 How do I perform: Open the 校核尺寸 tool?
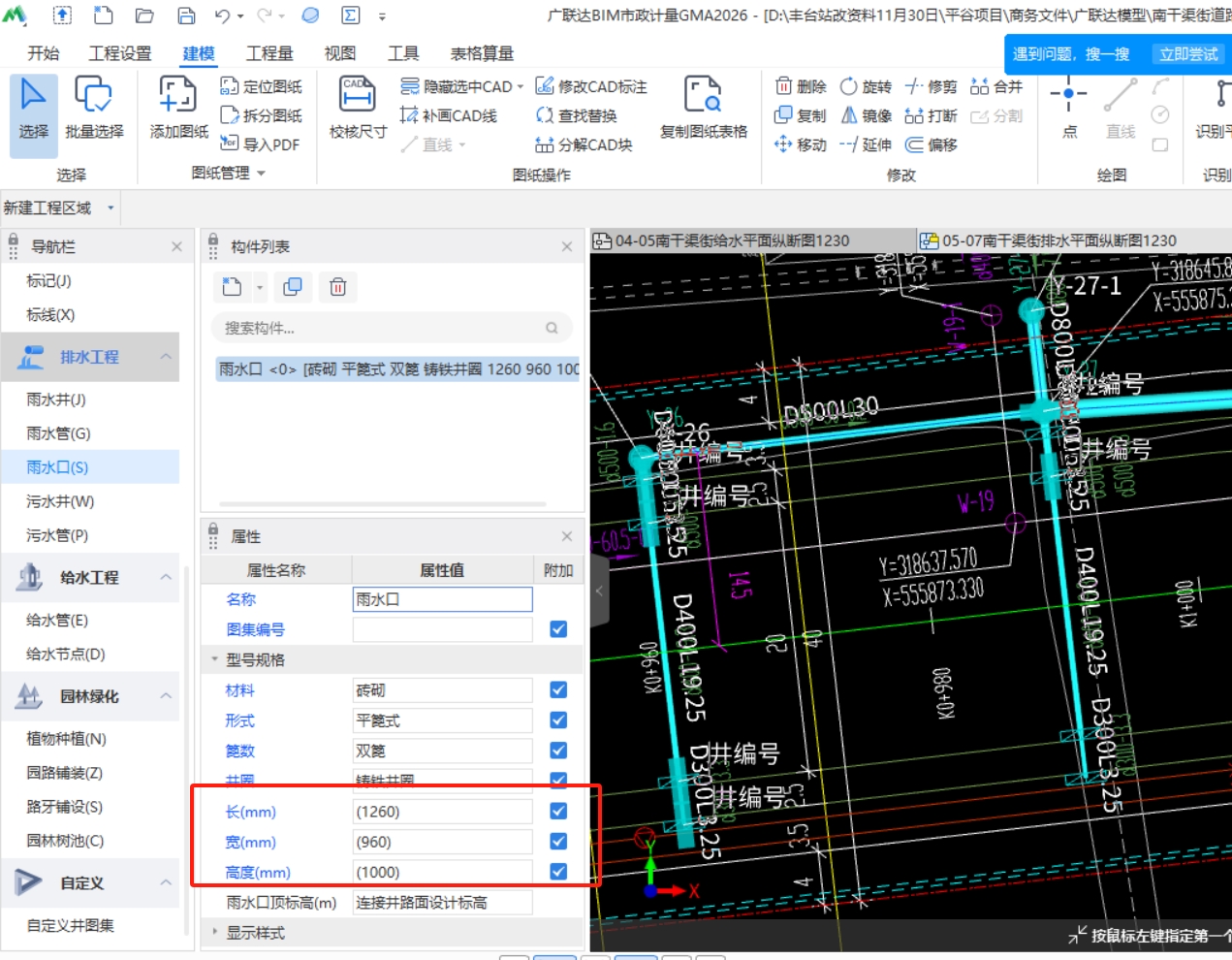click(x=358, y=109)
